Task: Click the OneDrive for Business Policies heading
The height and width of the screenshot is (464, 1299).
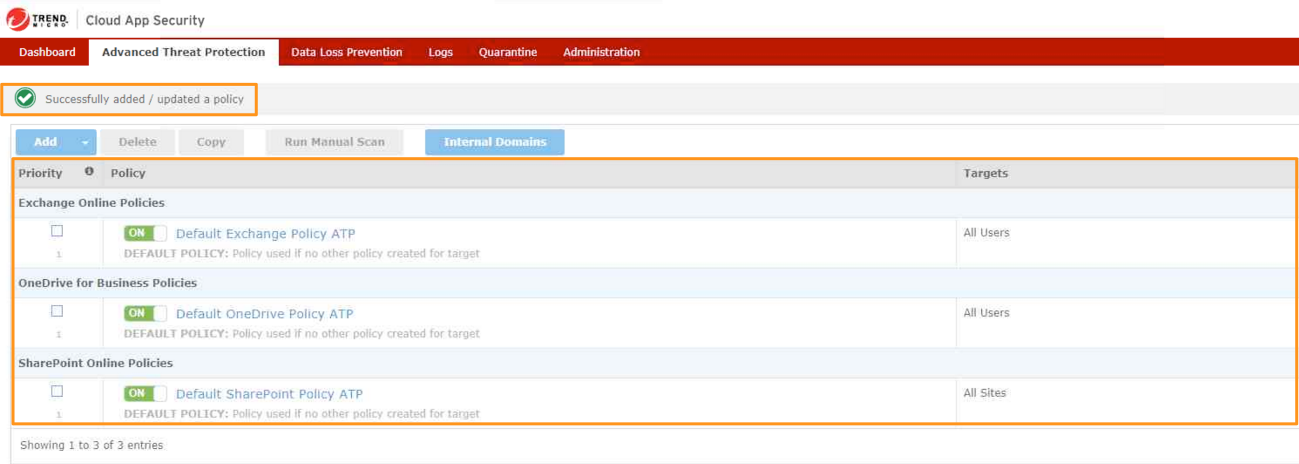Action: click(107, 283)
